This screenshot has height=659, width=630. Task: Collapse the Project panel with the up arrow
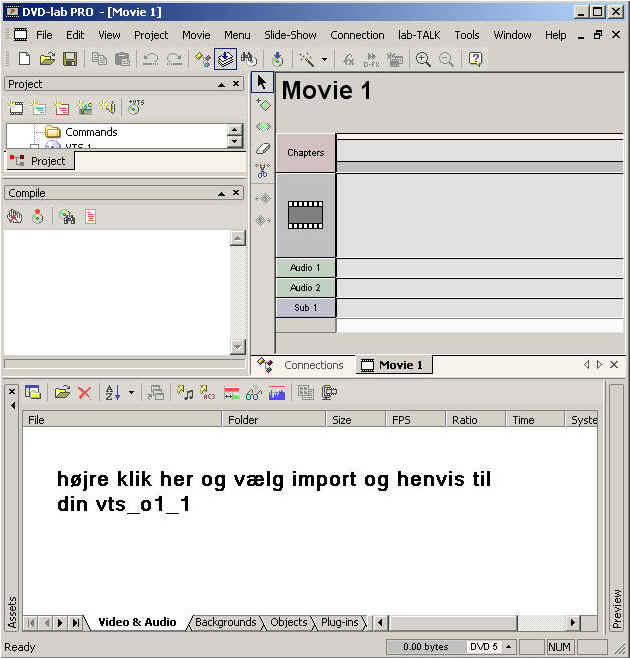point(221,84)
